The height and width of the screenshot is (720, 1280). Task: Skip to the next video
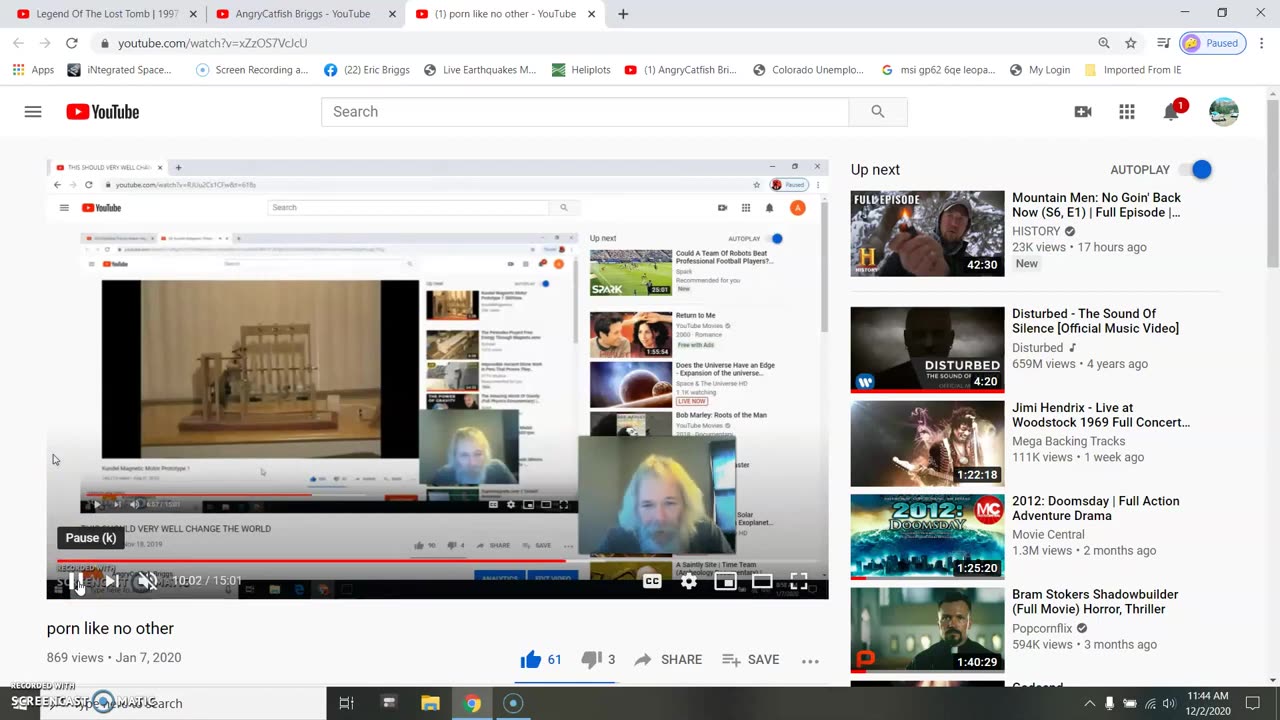pos(112,581)
